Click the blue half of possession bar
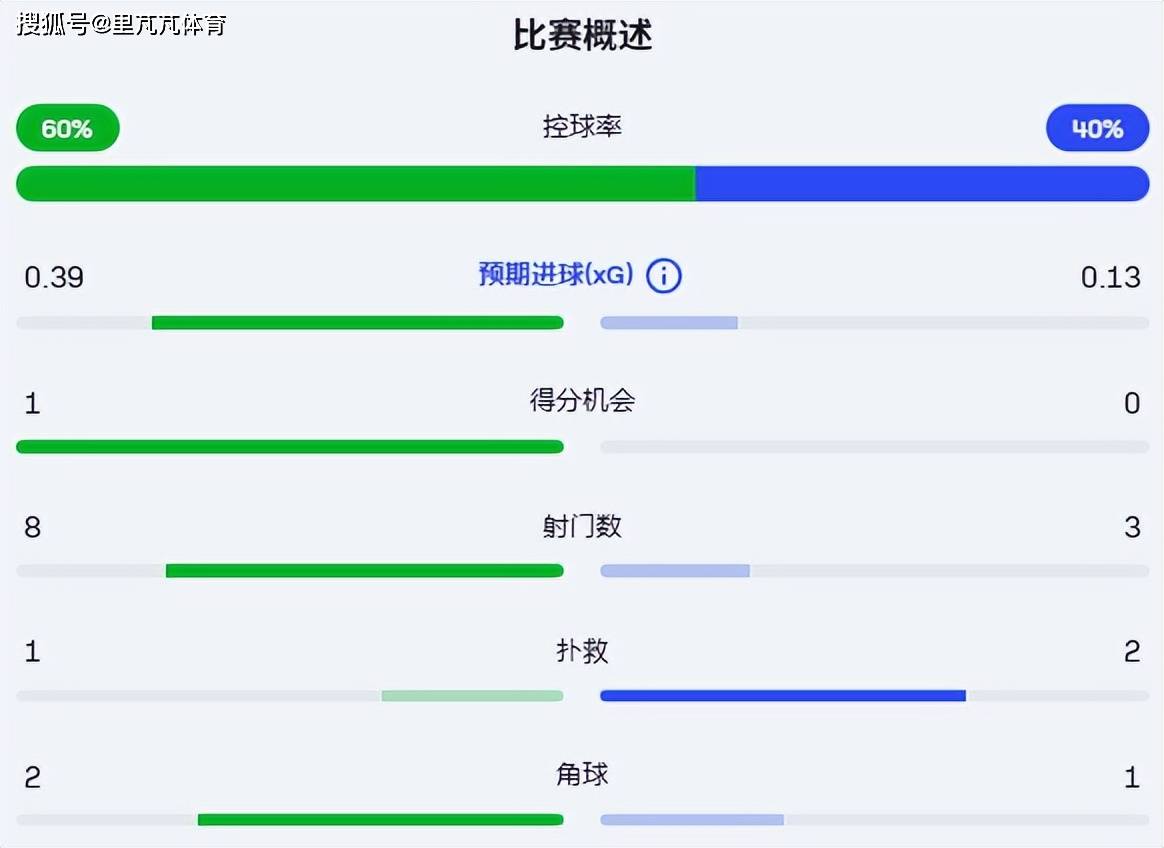Viewport: 1164px width, 848px height. (920, 183)
